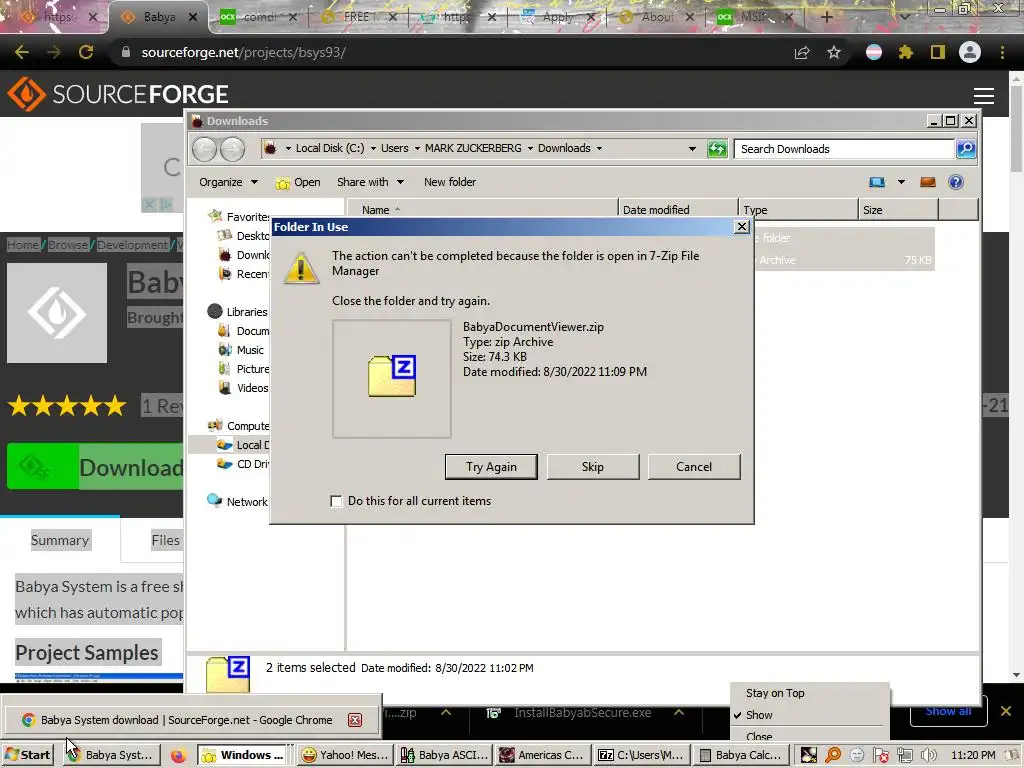Expand MARK ZUCKERBERG breadcrumb arrow
The width and height of the screenshot is (1024, 768).
click(x=530, y=149)
